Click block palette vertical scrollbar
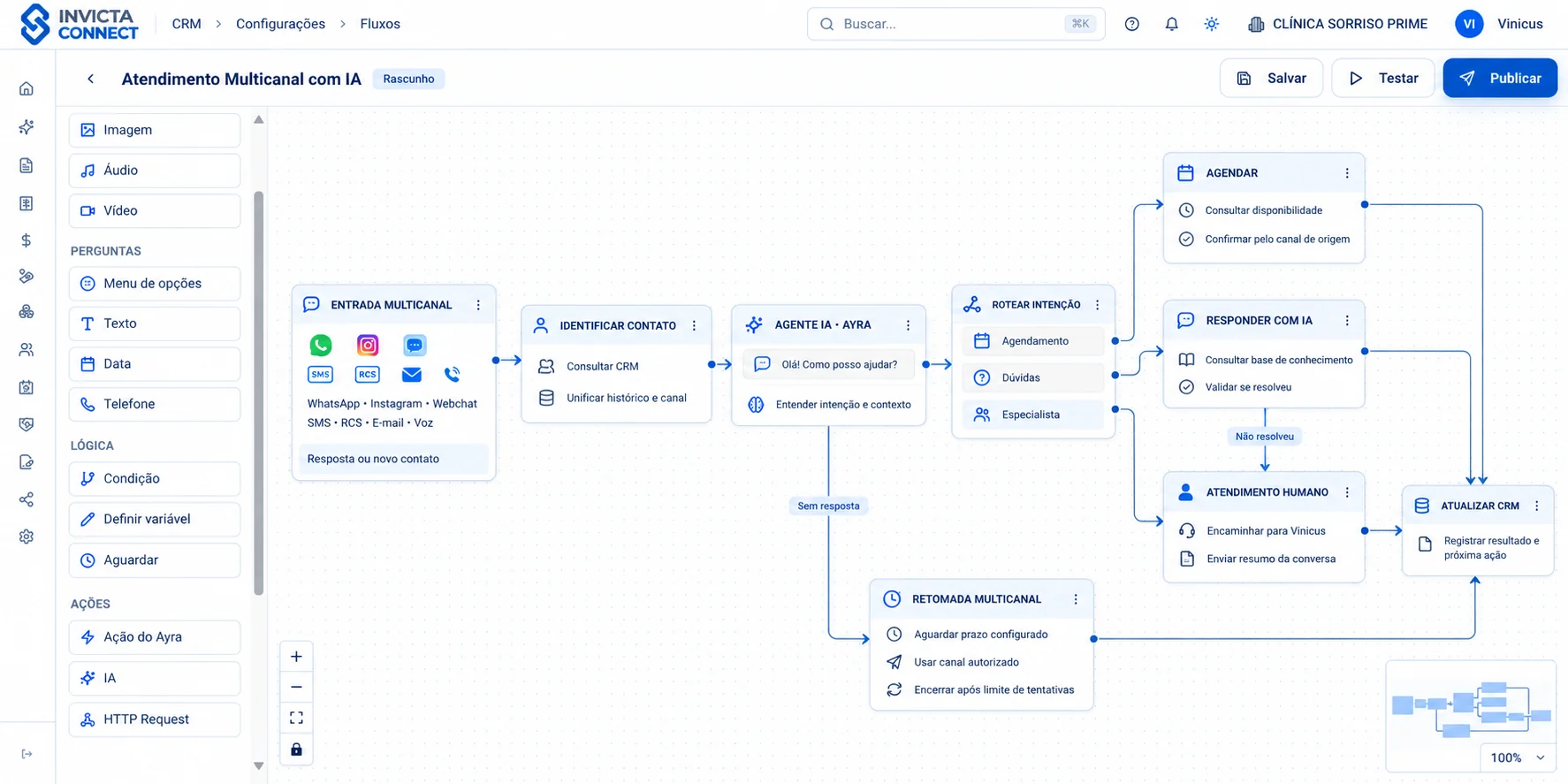This screenshot has height=784, width=1568. click(259, 393)
